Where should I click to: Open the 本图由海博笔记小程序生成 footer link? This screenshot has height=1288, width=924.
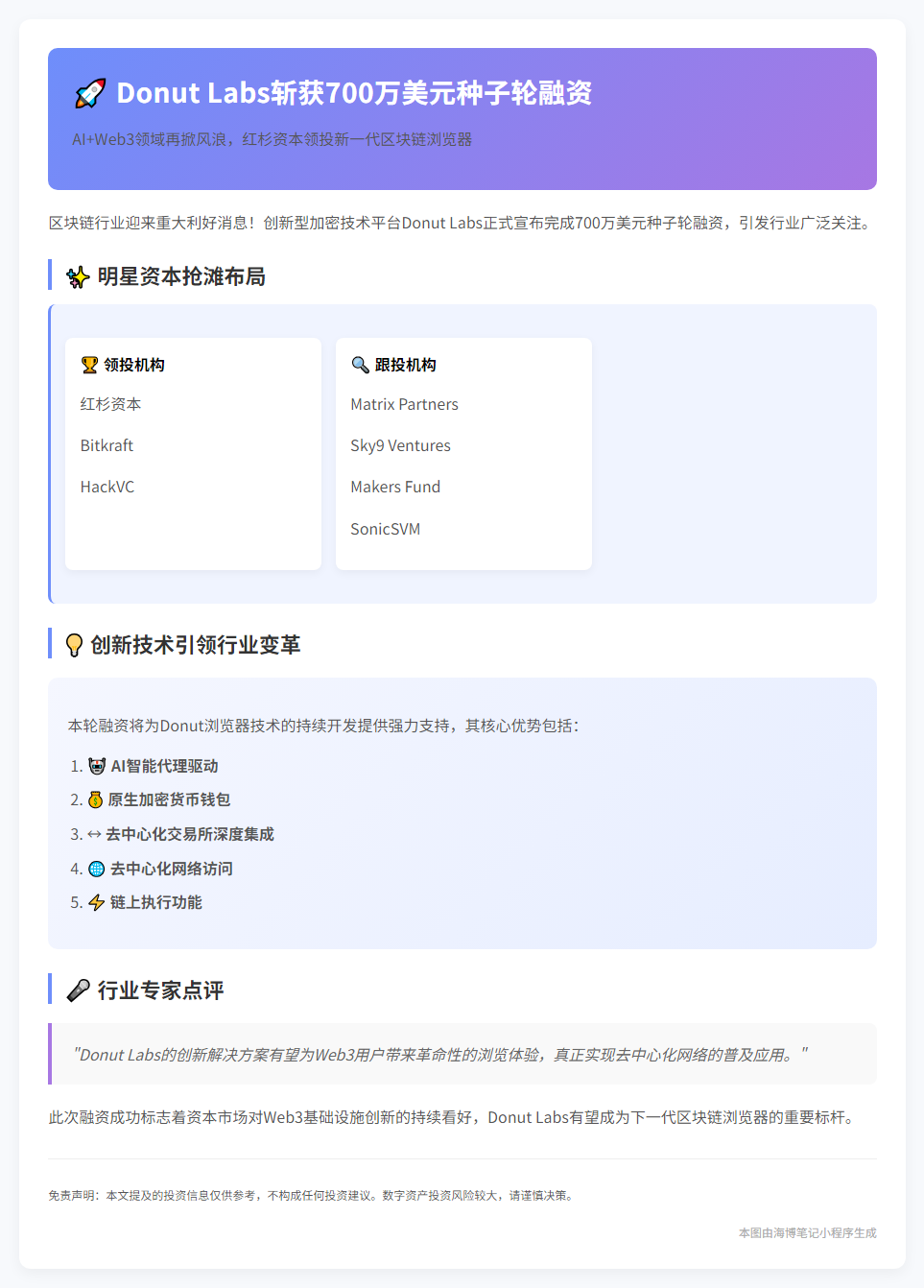(807, 1234)
